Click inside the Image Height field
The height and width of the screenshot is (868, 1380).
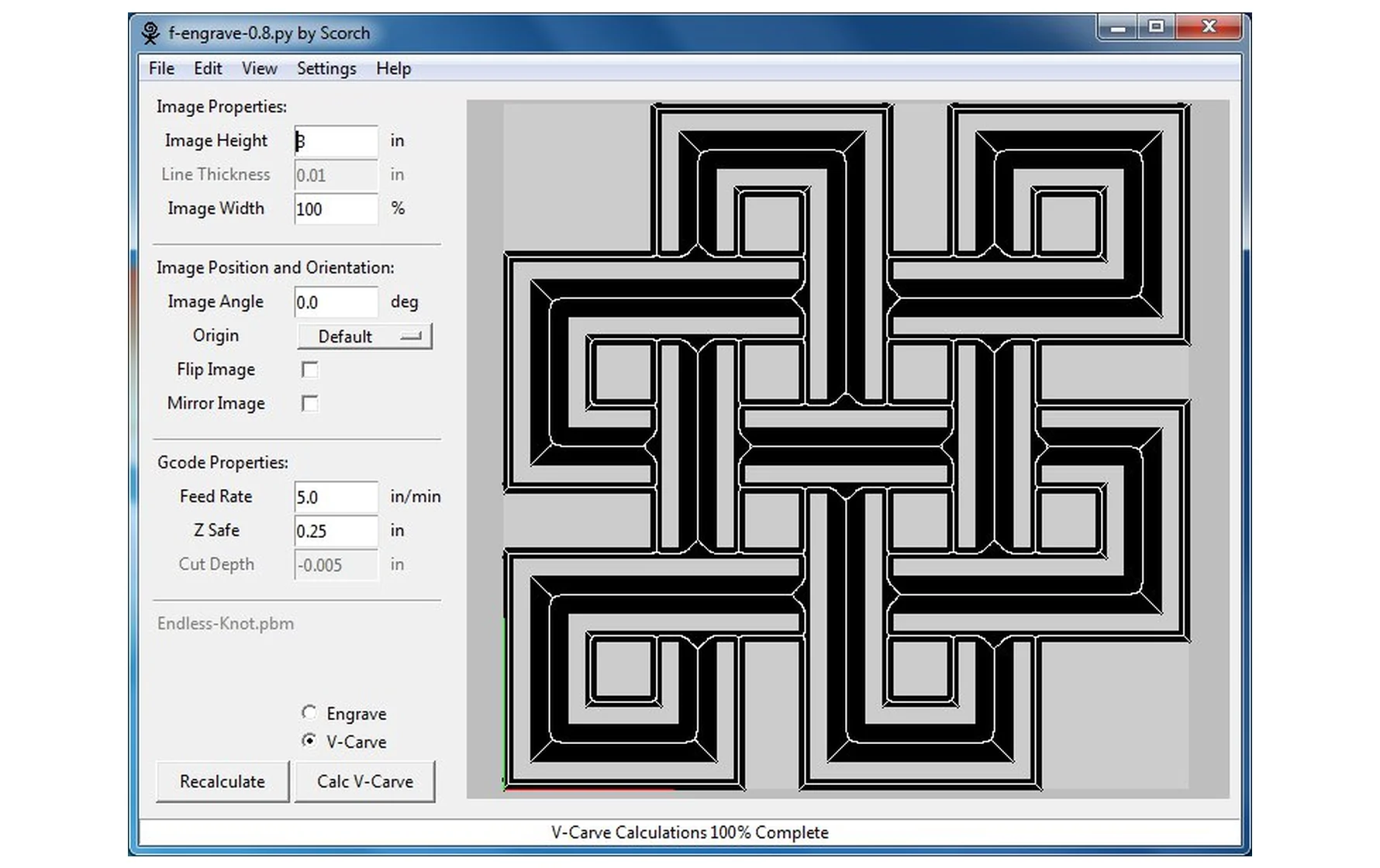click(336, 141)
